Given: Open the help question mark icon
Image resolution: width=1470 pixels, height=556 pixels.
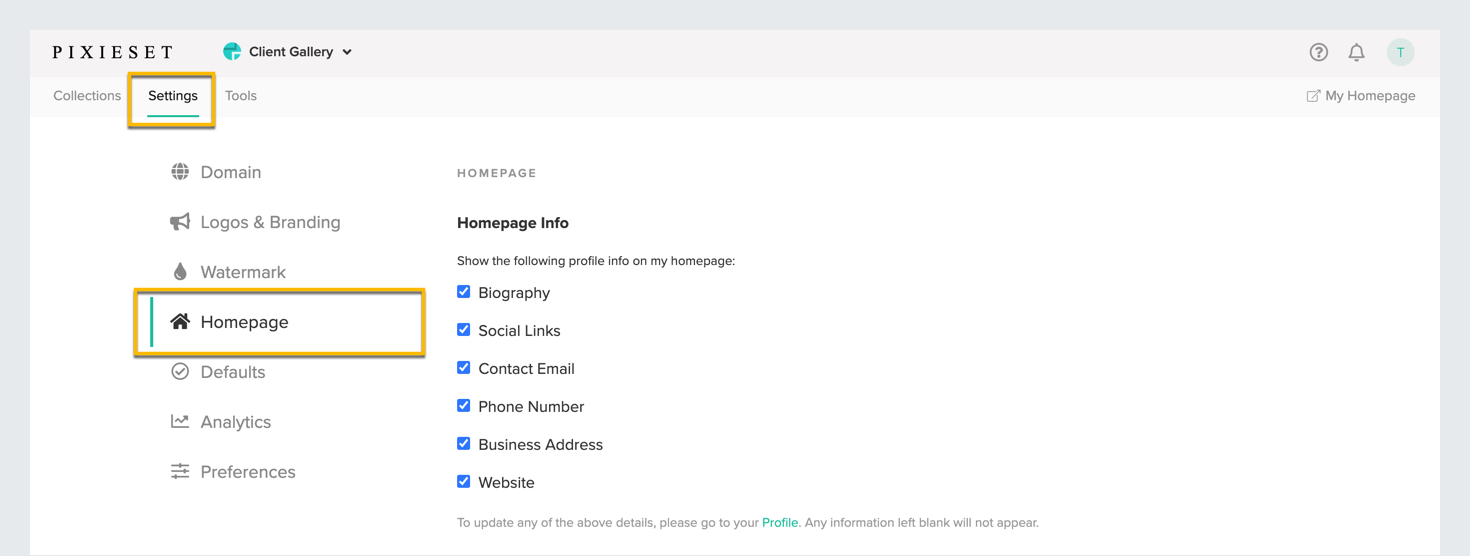Looking at the screenshot, I should [x=1318, y=52].
